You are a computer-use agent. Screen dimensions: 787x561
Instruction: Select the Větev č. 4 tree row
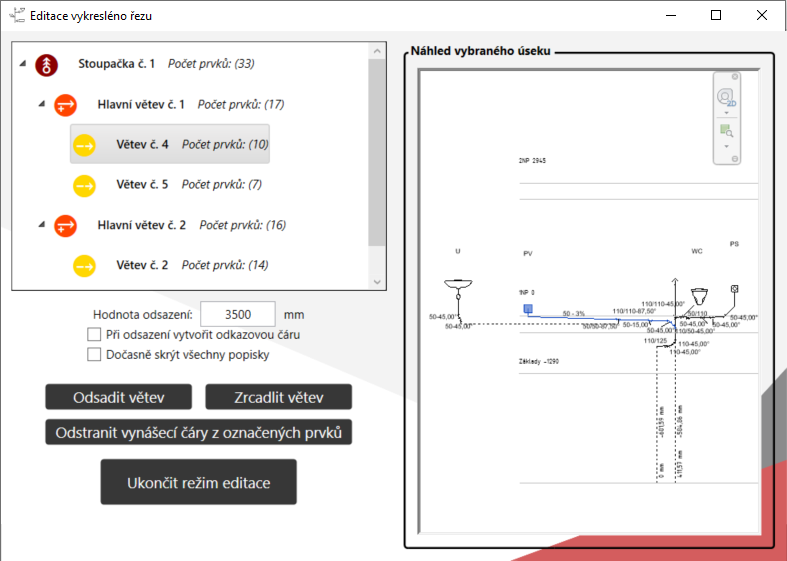[x=170, y=145]
